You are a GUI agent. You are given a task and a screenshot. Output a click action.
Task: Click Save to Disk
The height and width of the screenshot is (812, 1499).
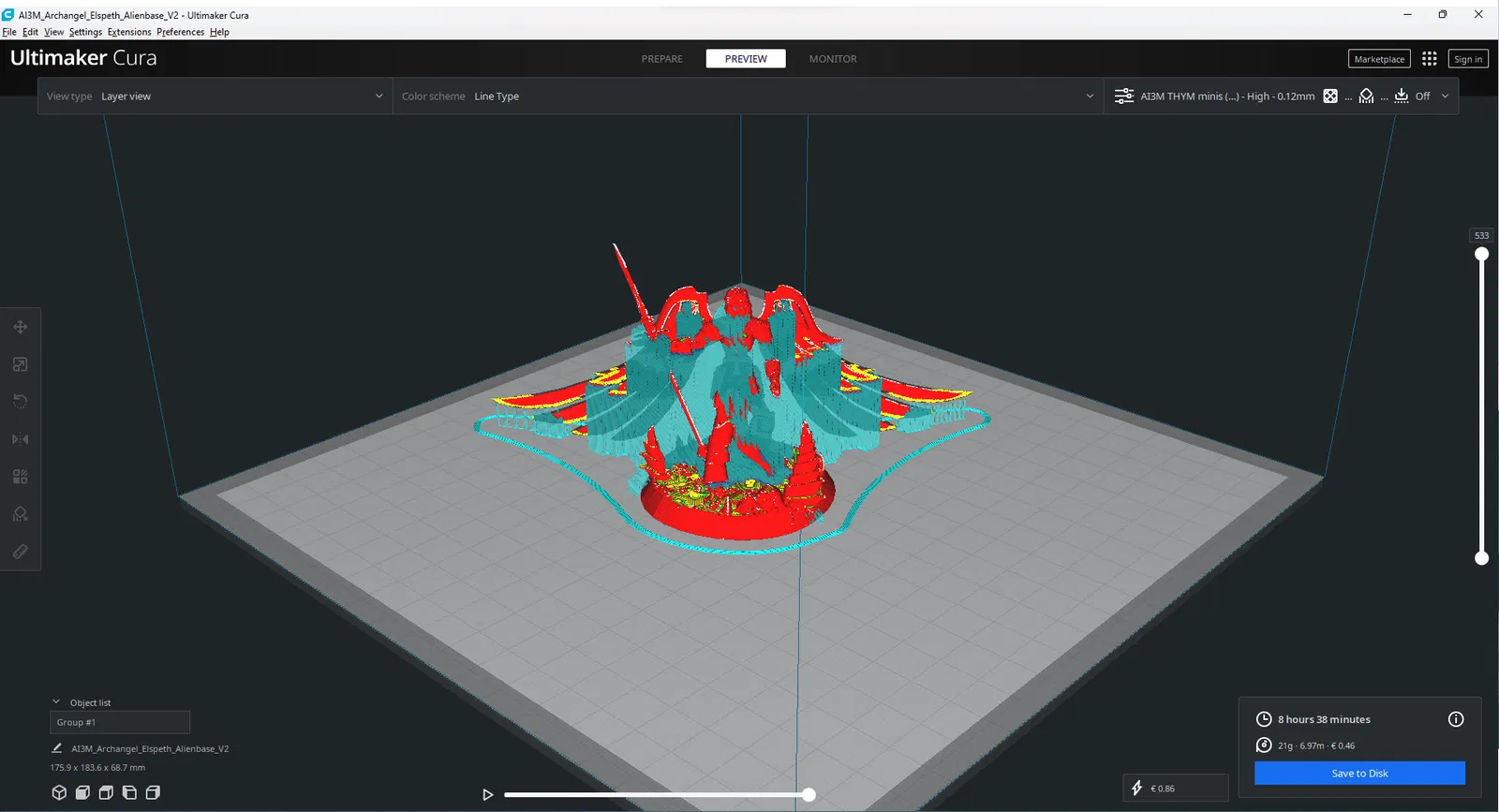pyautogui.click(x=1359, y=773)
